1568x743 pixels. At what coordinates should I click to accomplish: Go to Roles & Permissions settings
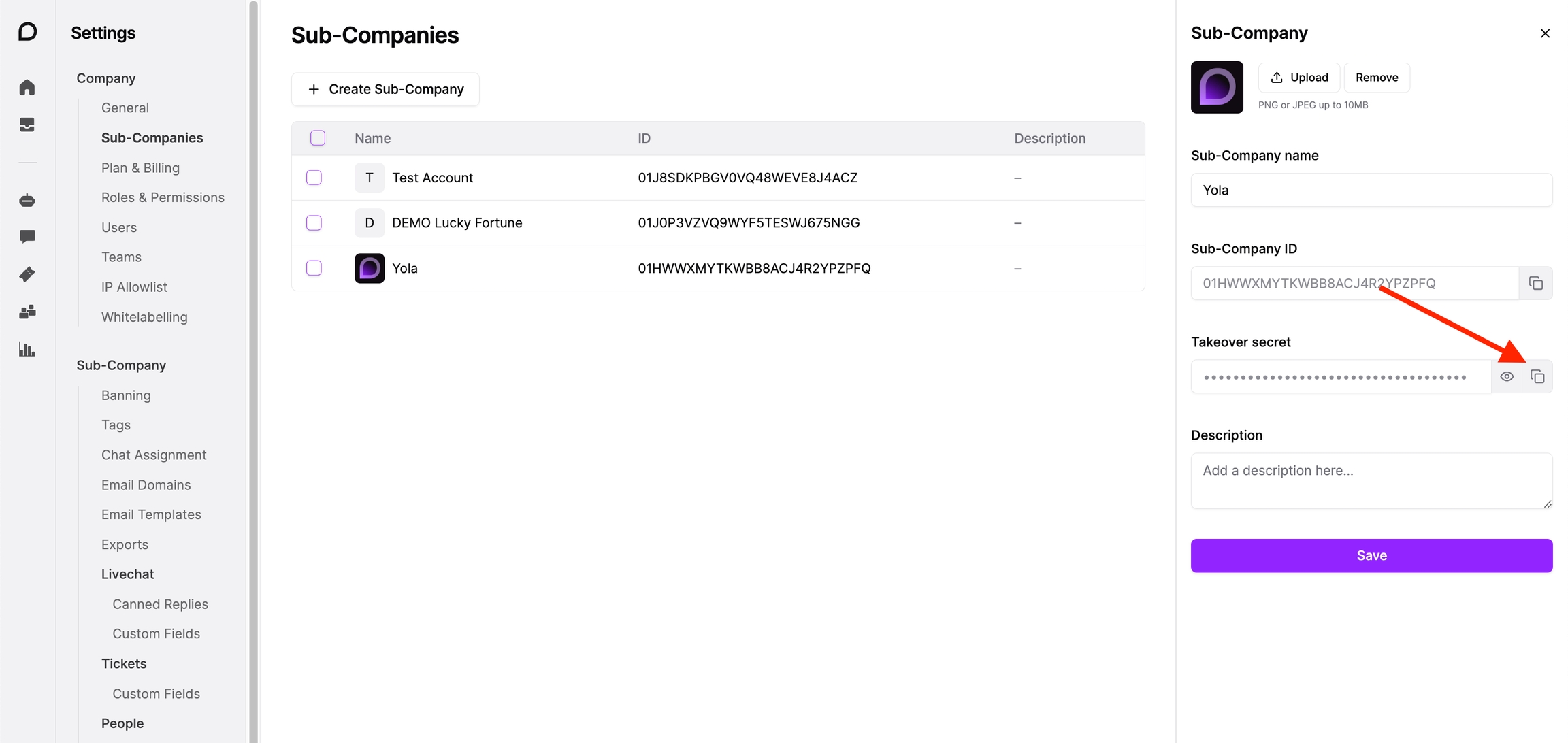(x=163, y=197)
